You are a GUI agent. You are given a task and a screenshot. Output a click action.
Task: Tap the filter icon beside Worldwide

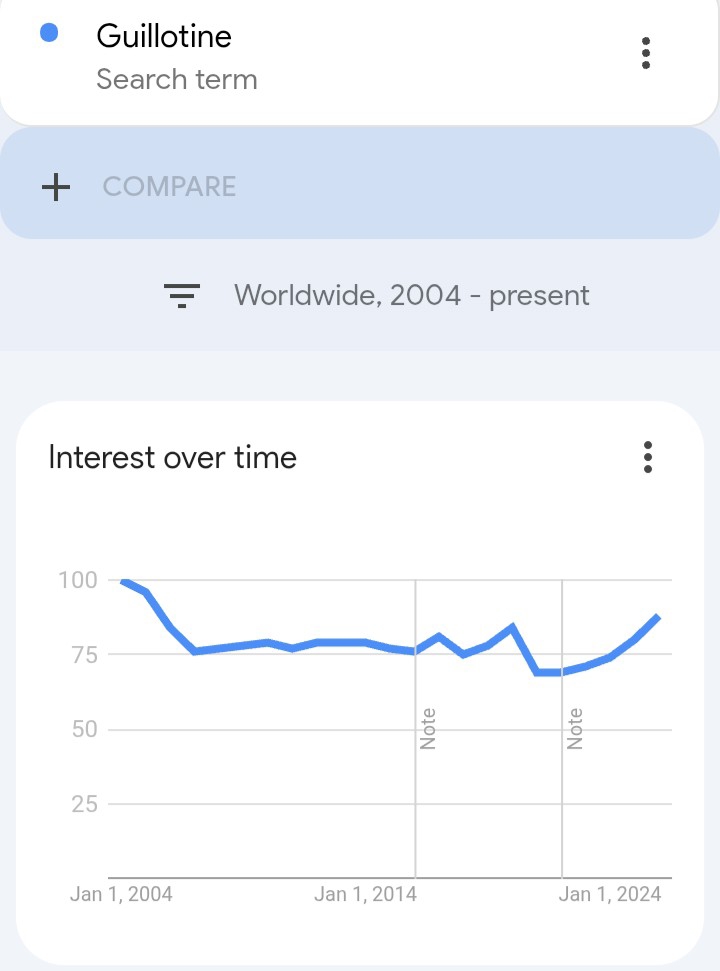tap(182, 296)
